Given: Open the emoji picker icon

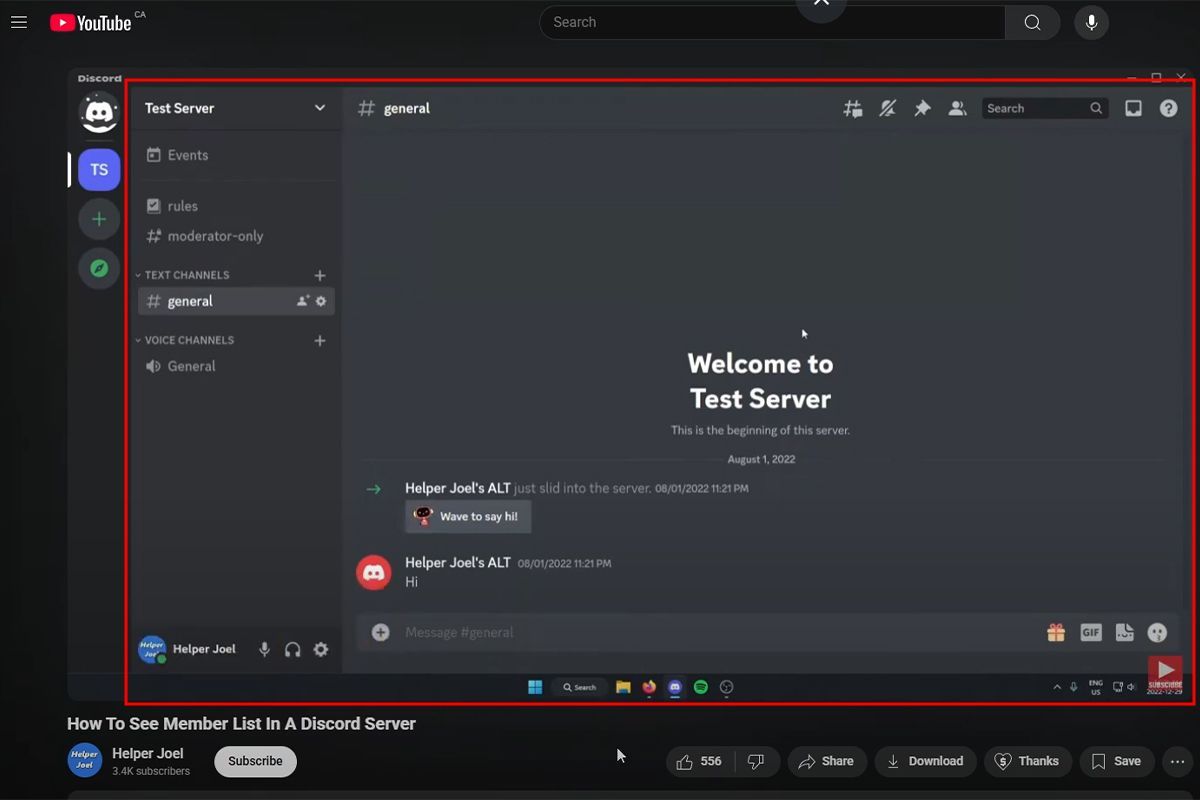Looking at the screenshot, I should point(1158,632).
